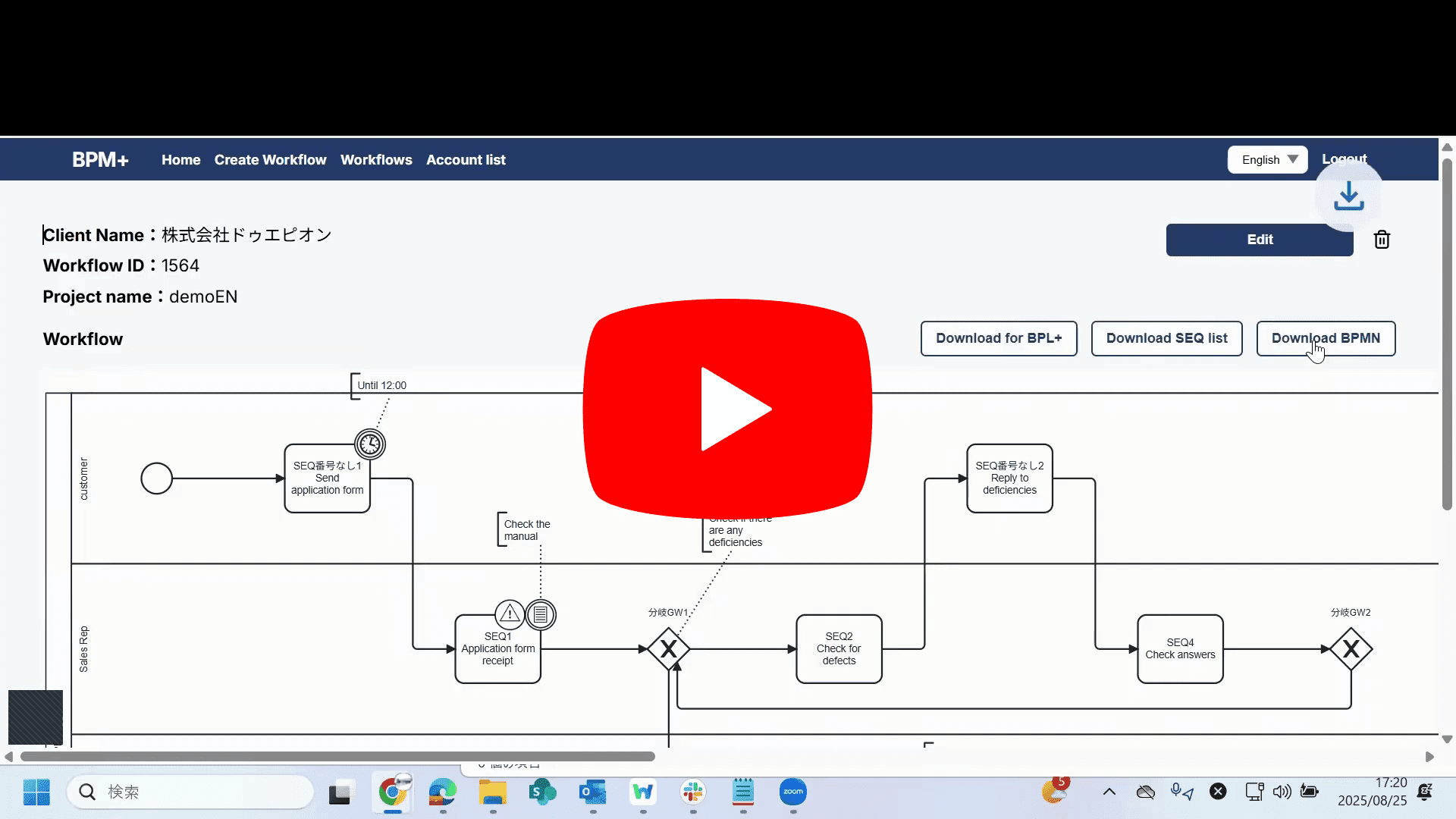Click the timer clock icon on Send application form
Image resolution: width=1456 pixels, height=819 pixels.
click(370, 444)
